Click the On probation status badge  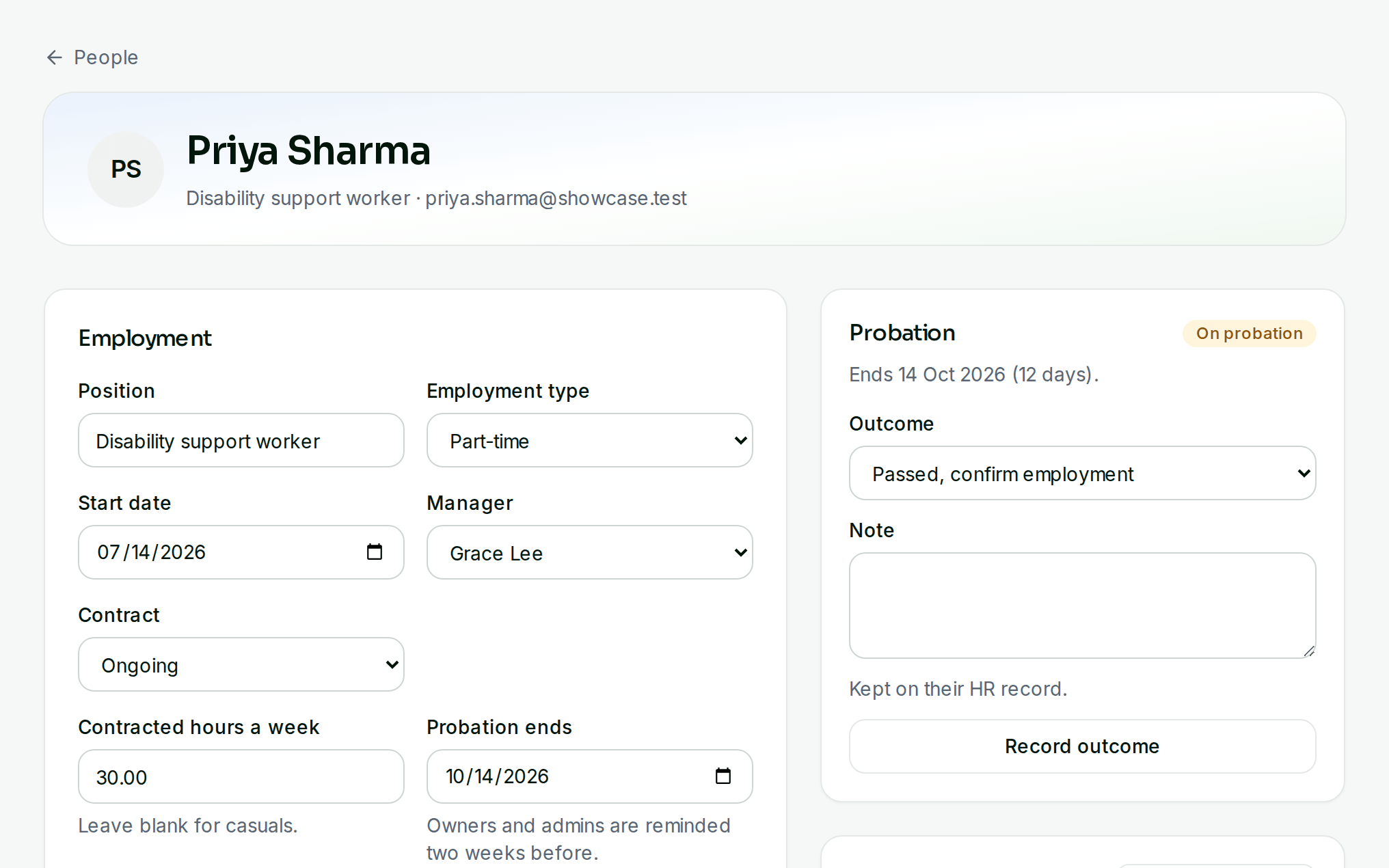(x=1250, y=334)
